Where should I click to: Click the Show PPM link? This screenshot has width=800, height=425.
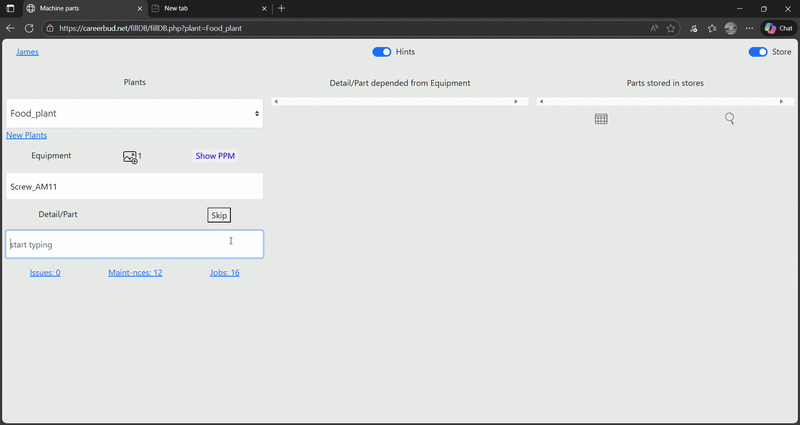point(215,156)
